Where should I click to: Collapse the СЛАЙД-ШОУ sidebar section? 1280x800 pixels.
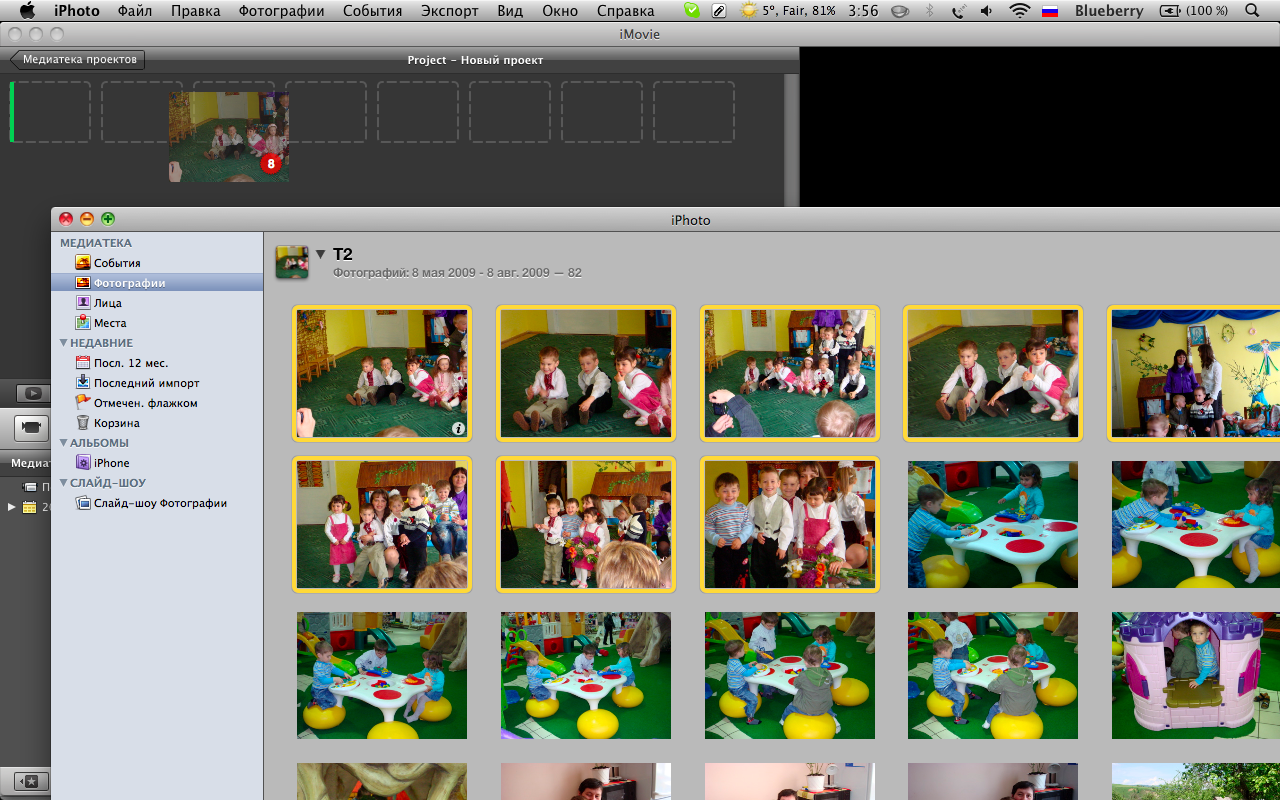tap(64, 483)
